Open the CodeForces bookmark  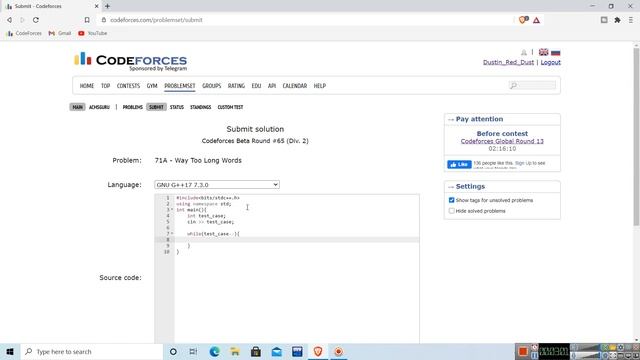click(24, 33)
